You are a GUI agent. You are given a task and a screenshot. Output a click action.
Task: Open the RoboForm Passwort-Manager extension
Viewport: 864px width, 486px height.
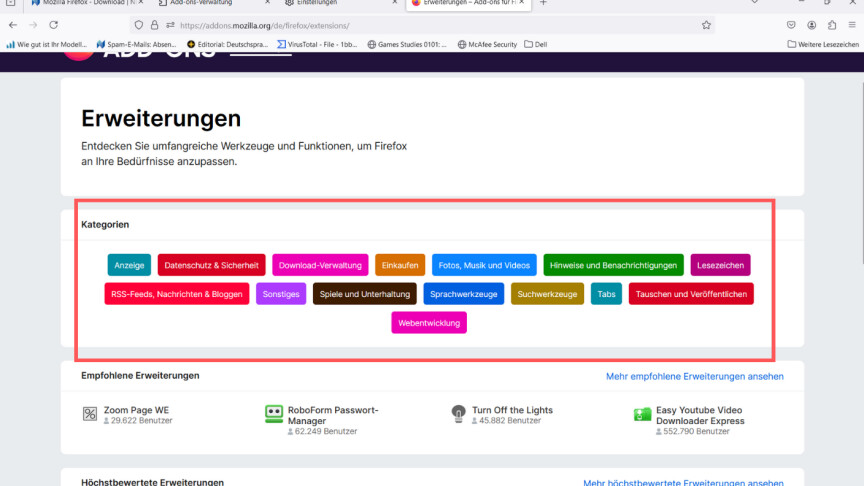coord(333,415)
